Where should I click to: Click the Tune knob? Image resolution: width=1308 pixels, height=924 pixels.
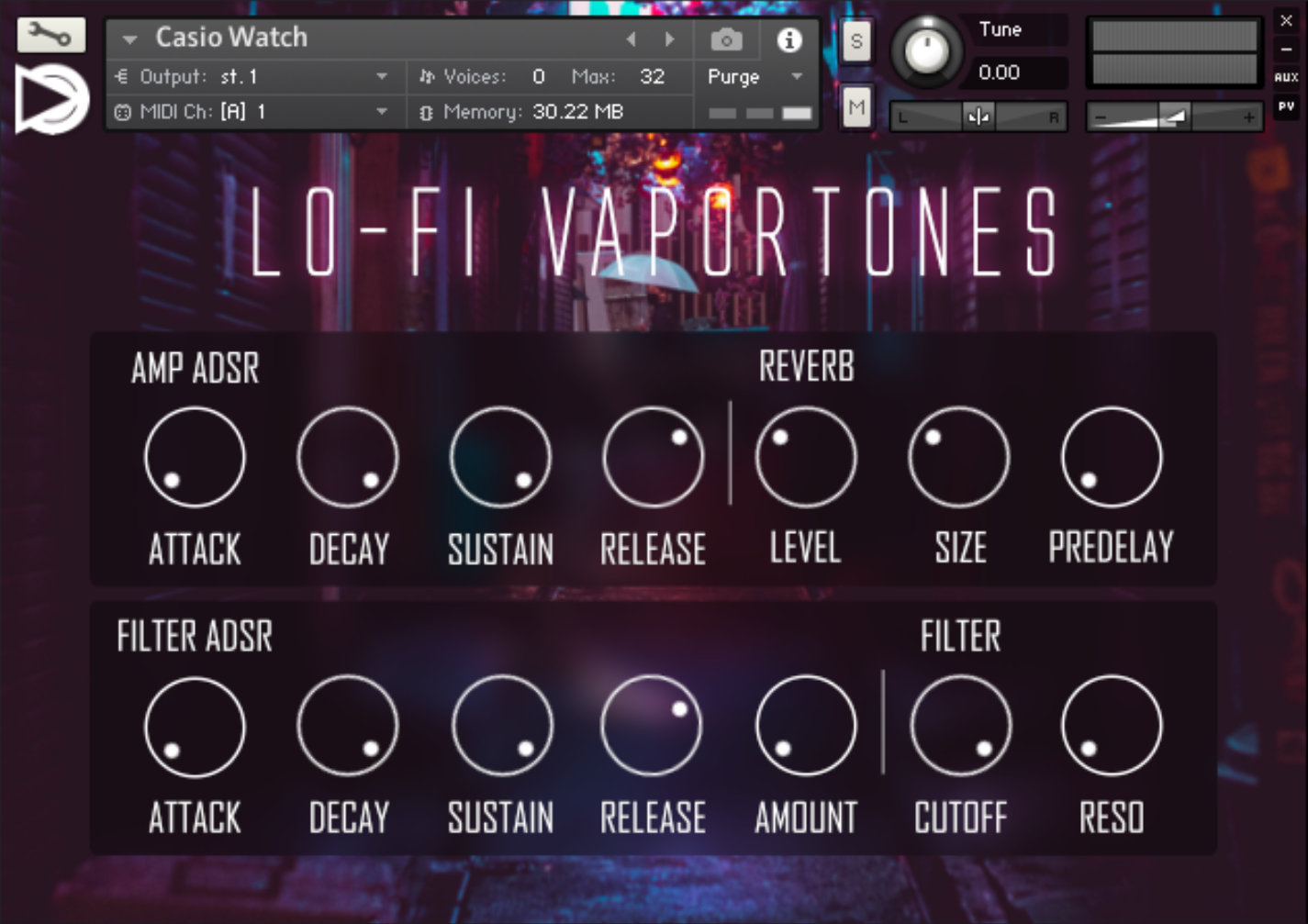coord(927,50)
